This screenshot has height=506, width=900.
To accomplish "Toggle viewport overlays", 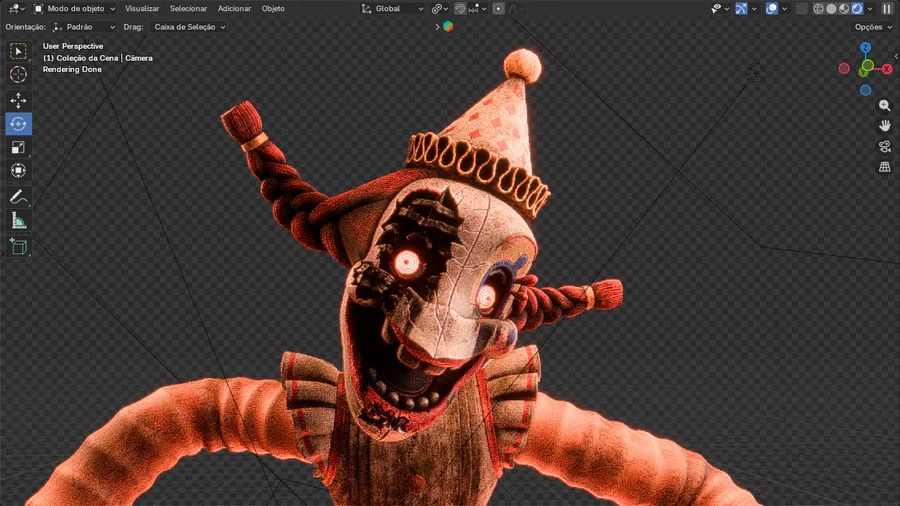I will [x=772, y=9].
